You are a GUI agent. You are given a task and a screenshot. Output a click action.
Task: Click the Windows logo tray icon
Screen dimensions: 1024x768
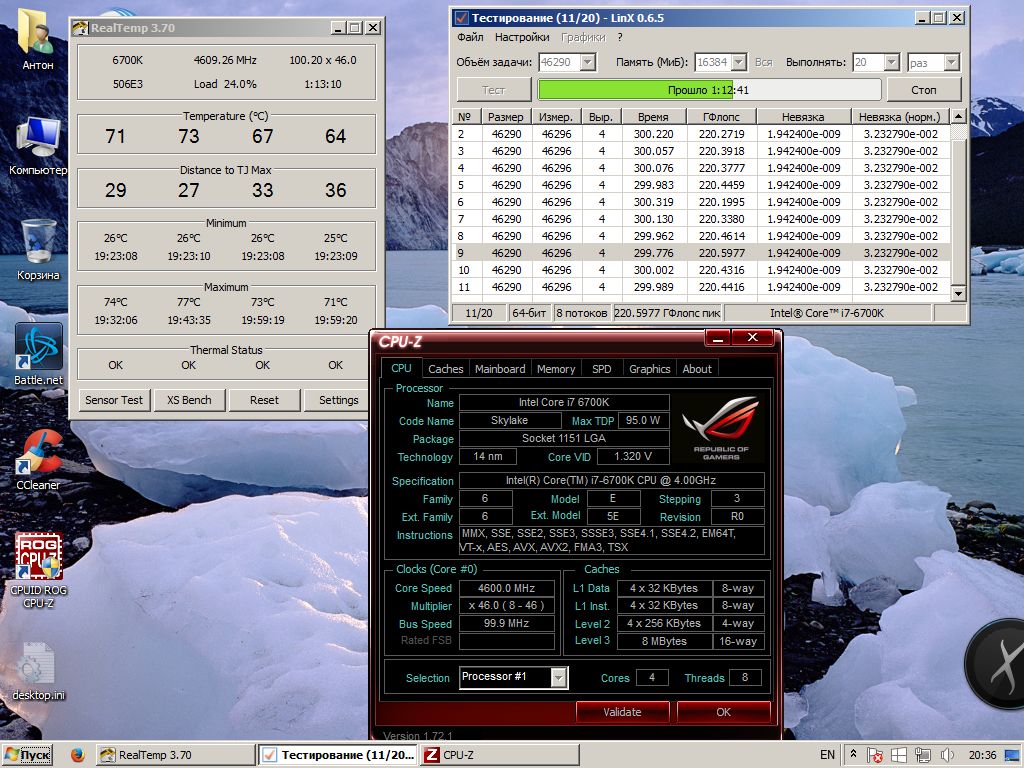pos(899,755)
